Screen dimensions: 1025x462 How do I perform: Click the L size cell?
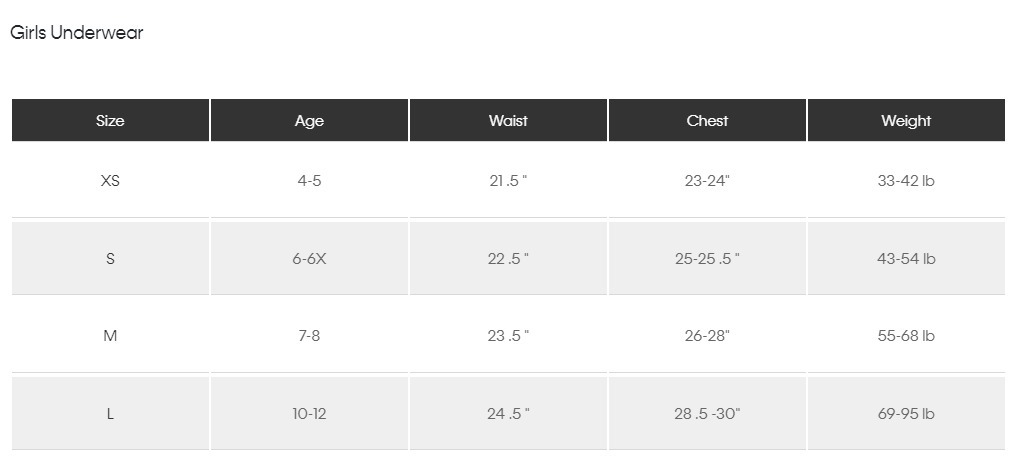click(x=110, y=414)
